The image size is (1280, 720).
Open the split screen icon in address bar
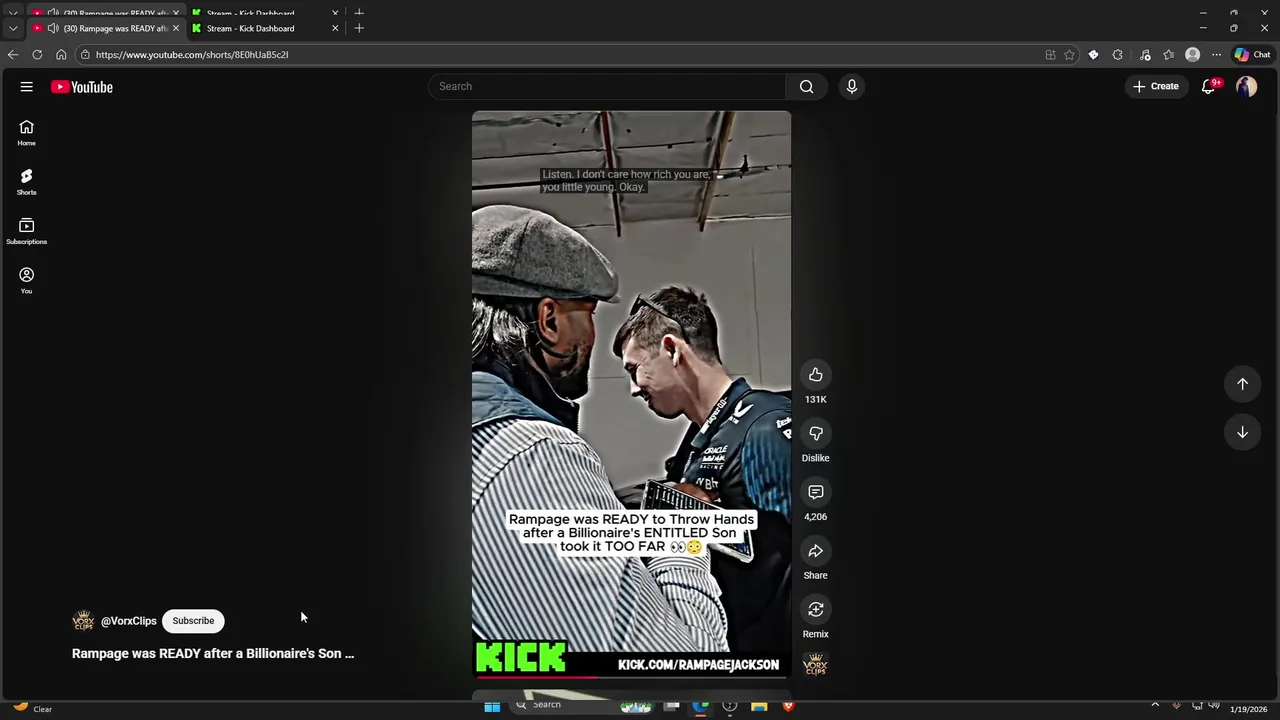pos(1050,55)
